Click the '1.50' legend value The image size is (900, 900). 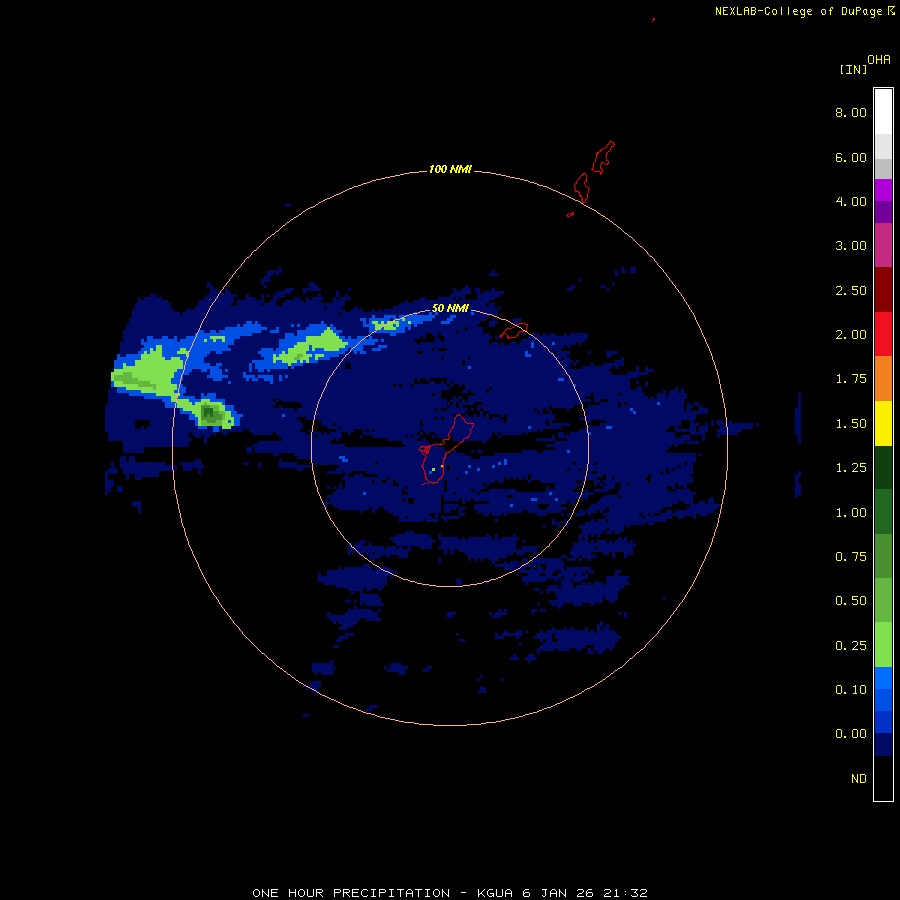[x=851, y=424]
